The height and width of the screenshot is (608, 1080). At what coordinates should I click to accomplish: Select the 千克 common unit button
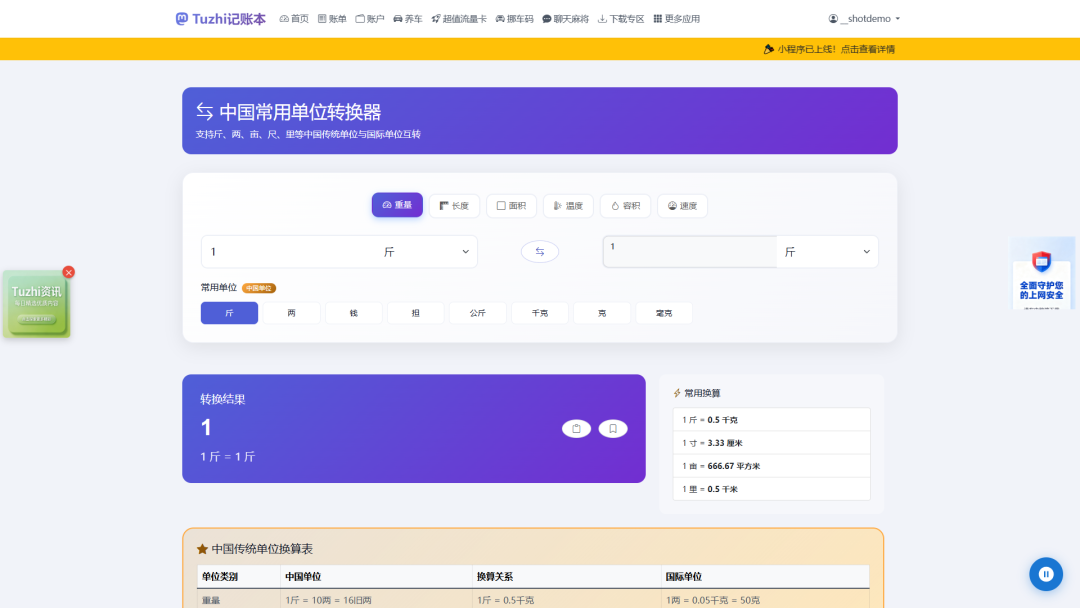tap(540, 313)
